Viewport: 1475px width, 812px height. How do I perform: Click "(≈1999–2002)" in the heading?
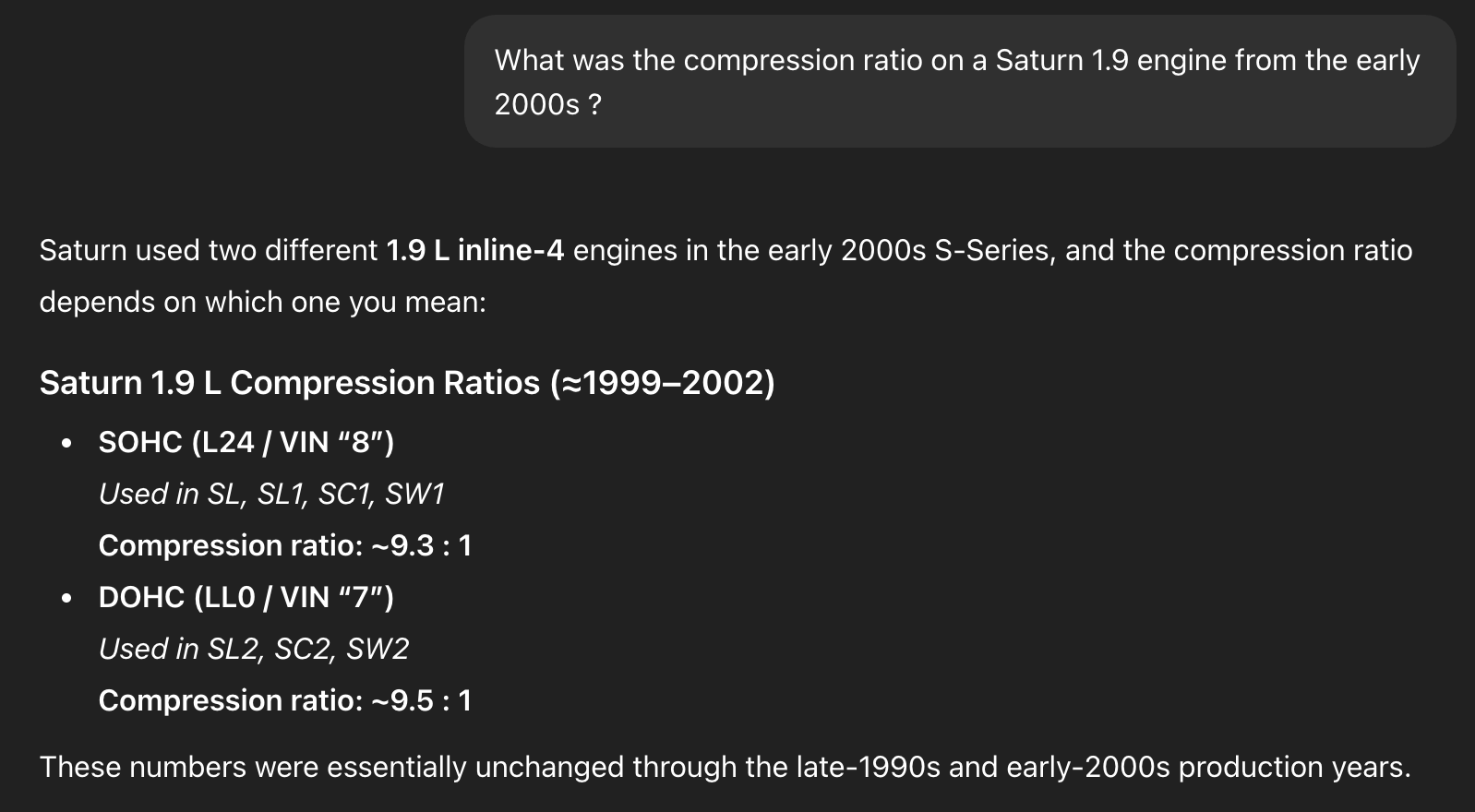663,383
